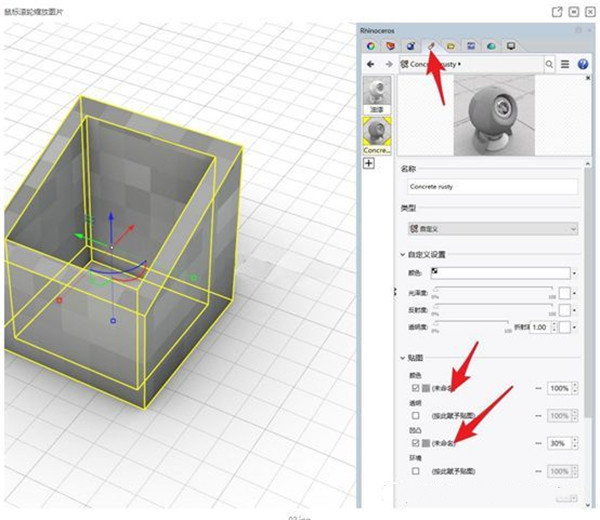Image resolution: width=600 pixels, height=520 pixels.
Task: Add a new material with plus button
Action: pyautogui.click(x=369, y=163)
